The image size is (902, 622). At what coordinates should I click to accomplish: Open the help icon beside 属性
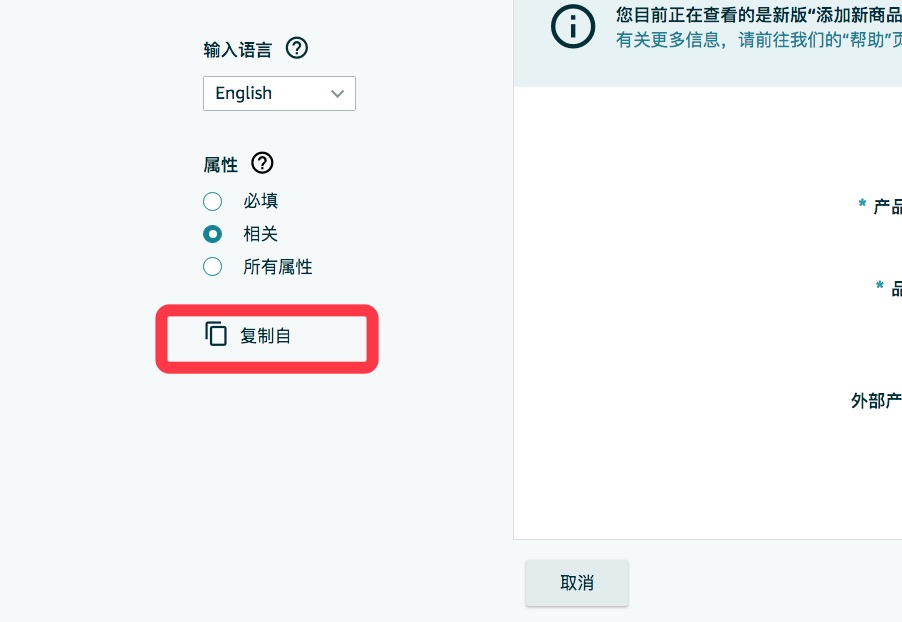262,163
